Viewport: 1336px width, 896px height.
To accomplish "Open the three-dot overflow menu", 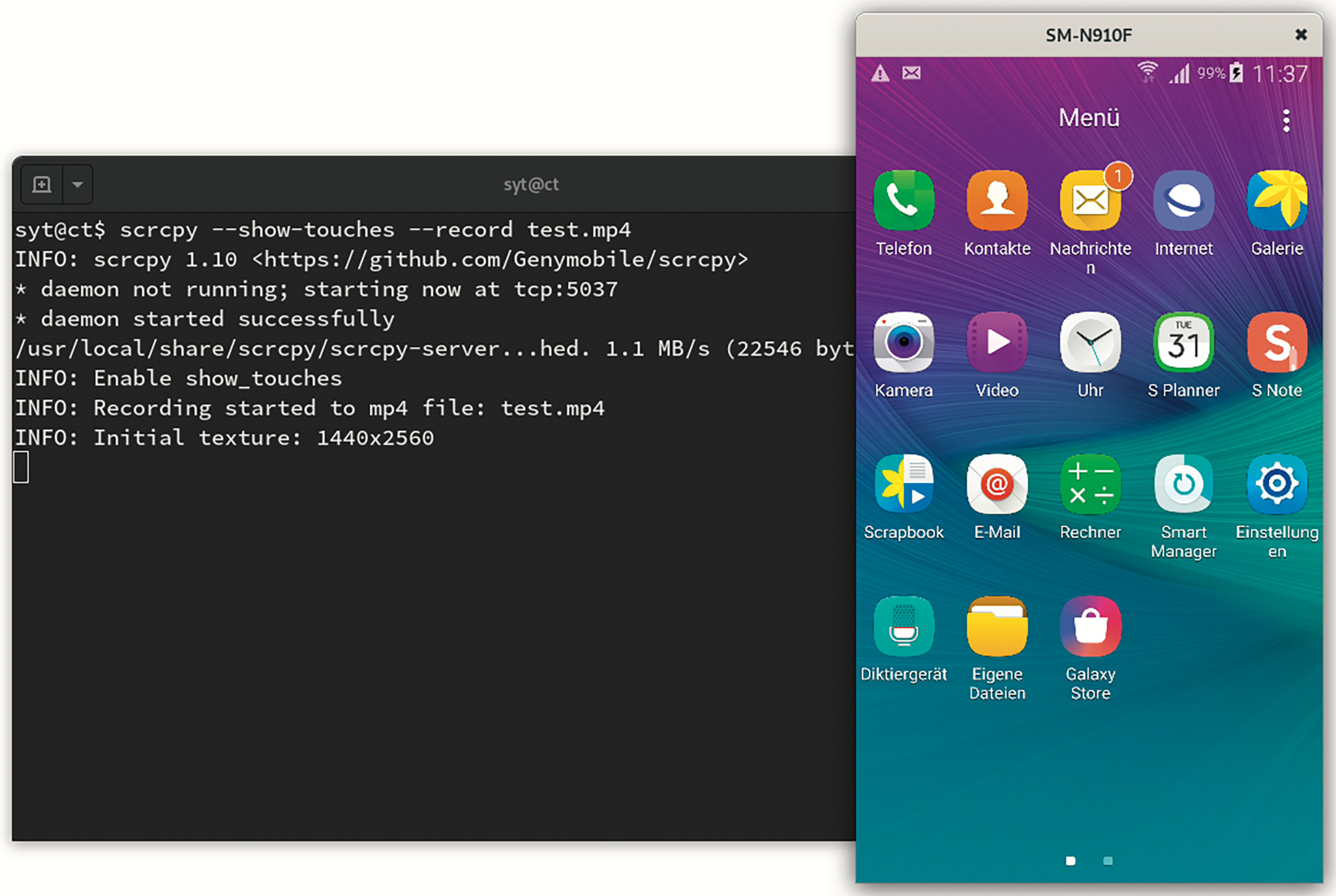I will [1286, 121].
